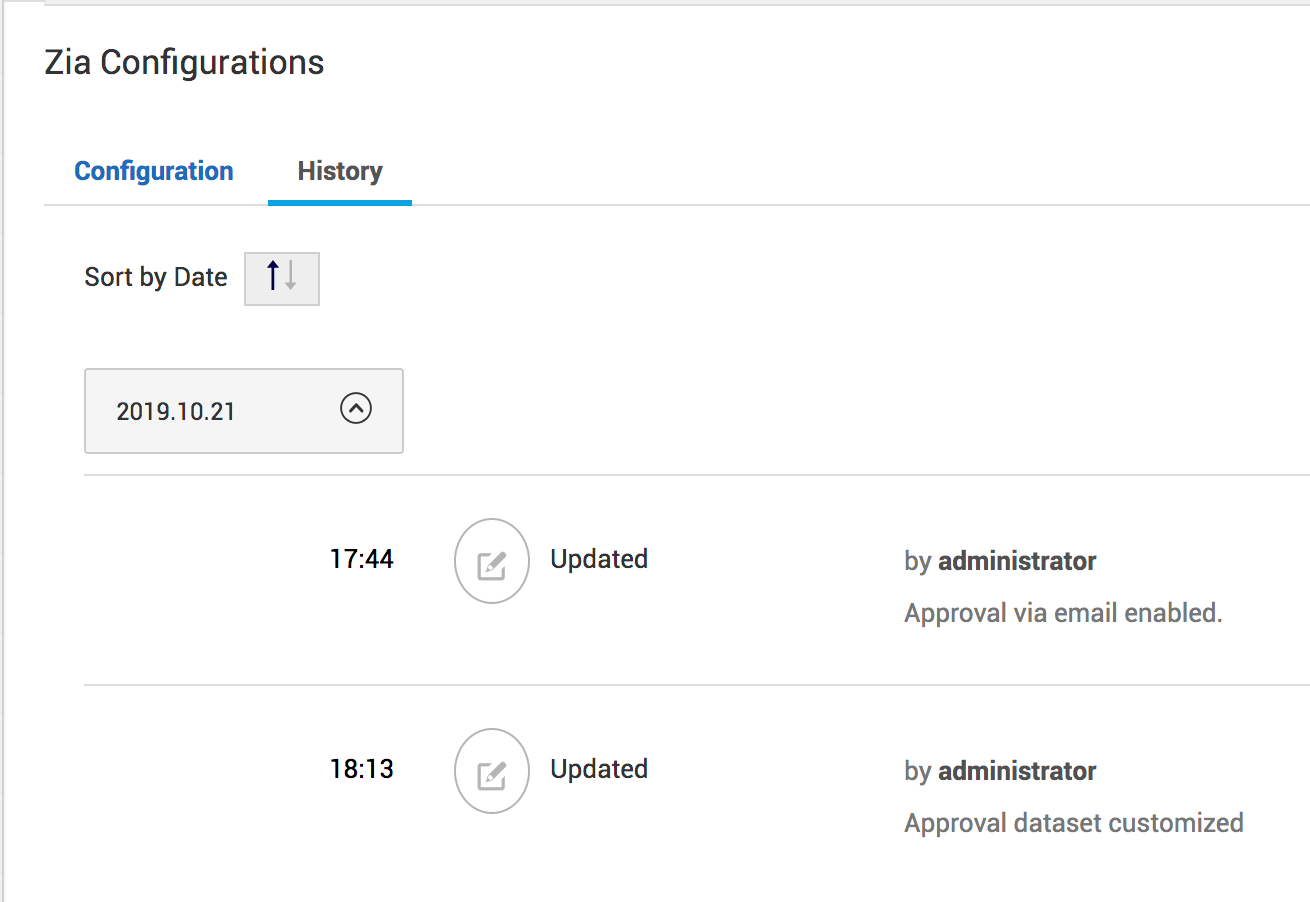
Task: Click administrator name in the 17:44 entry
Action: 1017,561
